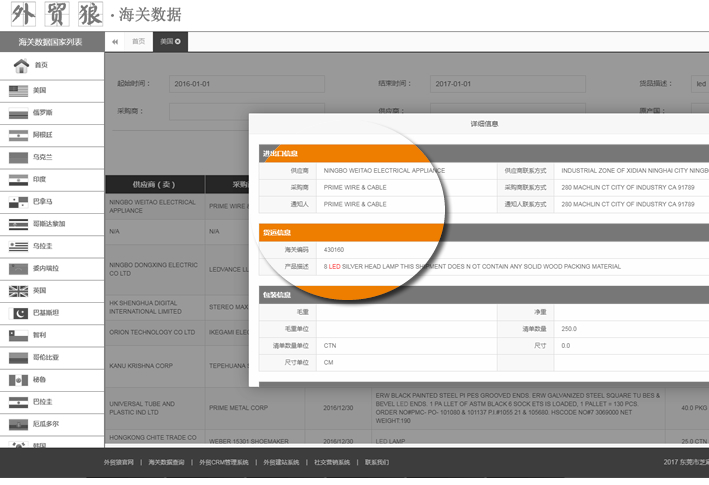Open the Chile flag icon (智利)
709x485 pixels.
[x=18, y=336]
